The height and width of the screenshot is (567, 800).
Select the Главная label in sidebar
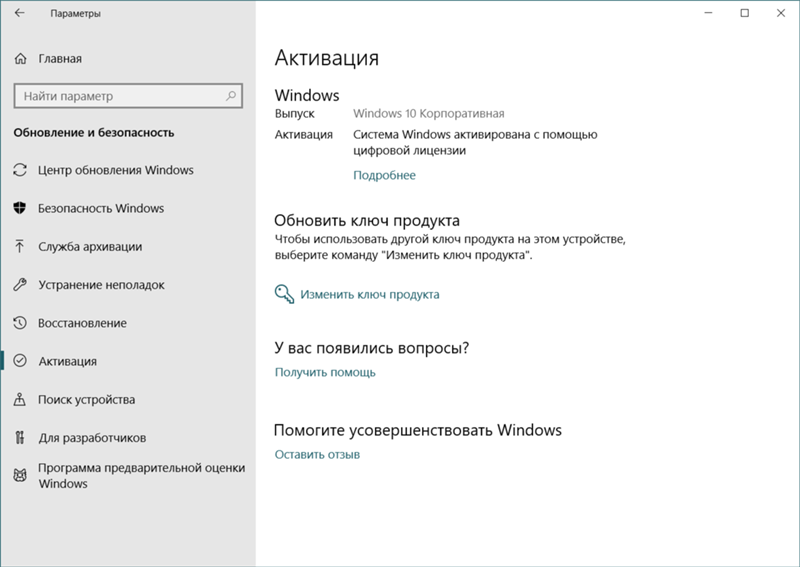click(x=60, y=59)
